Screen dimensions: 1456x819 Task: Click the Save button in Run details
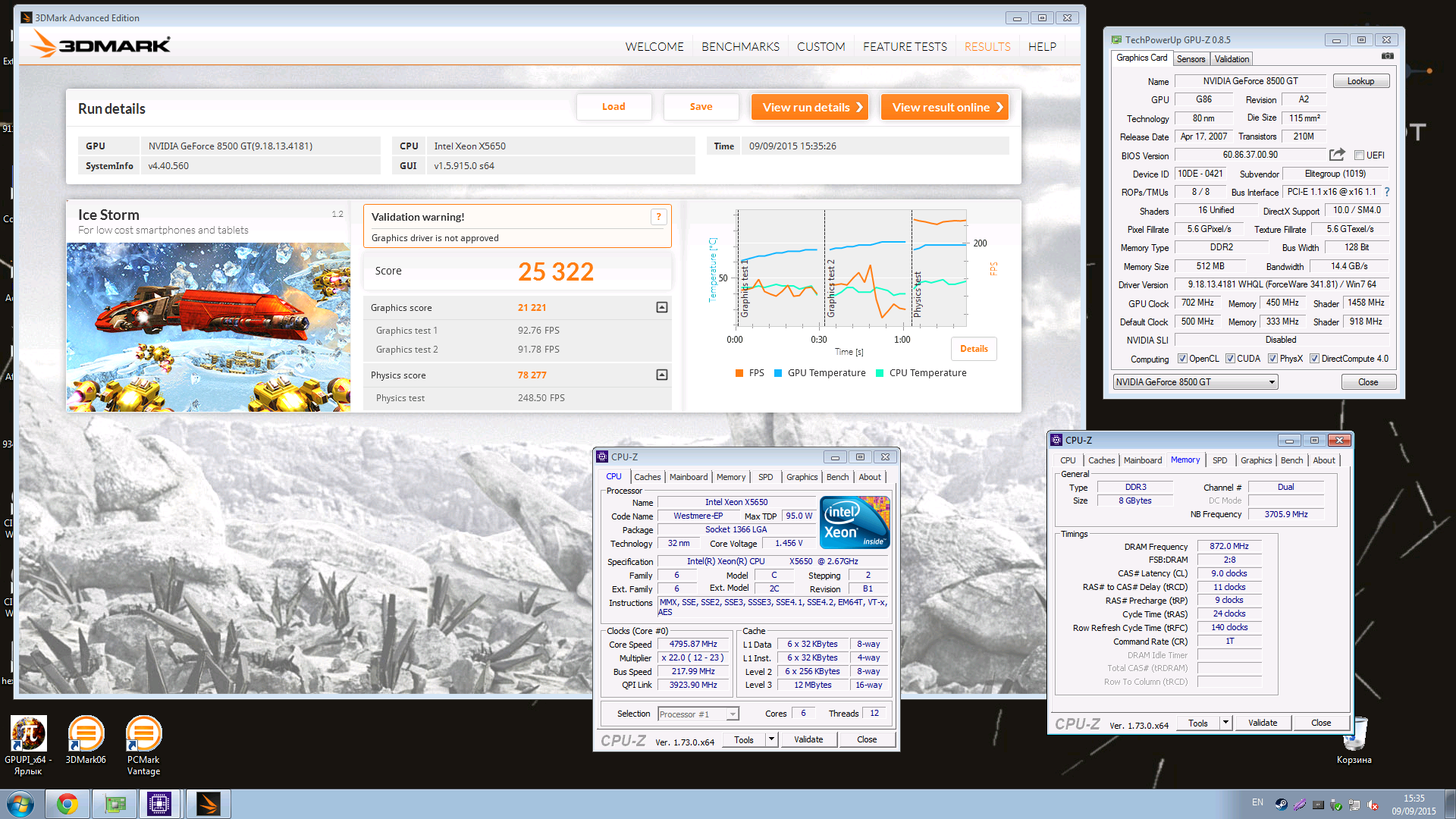pos(701,107)
